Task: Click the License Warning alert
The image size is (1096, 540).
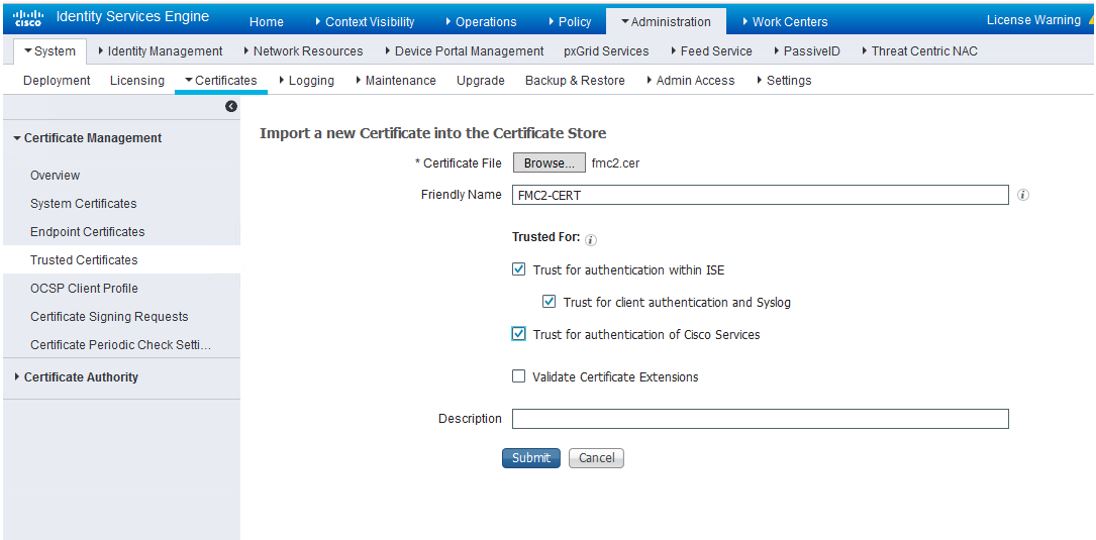Action: 1039,20
